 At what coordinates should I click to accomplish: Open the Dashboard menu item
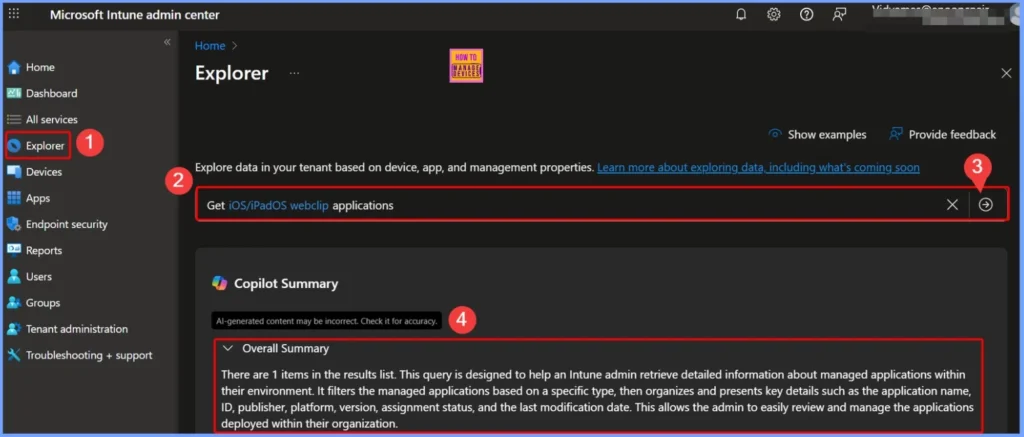click(x=52, y=93)
